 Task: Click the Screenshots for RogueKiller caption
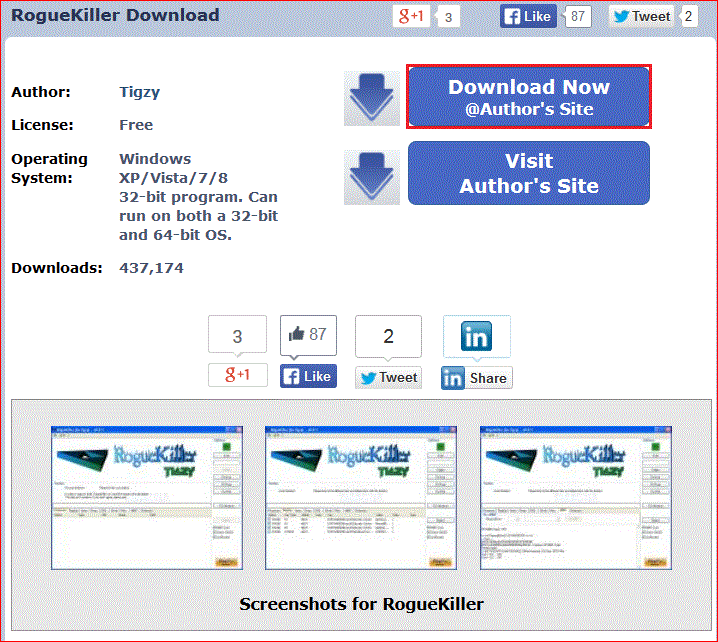[x=361, y=604]
